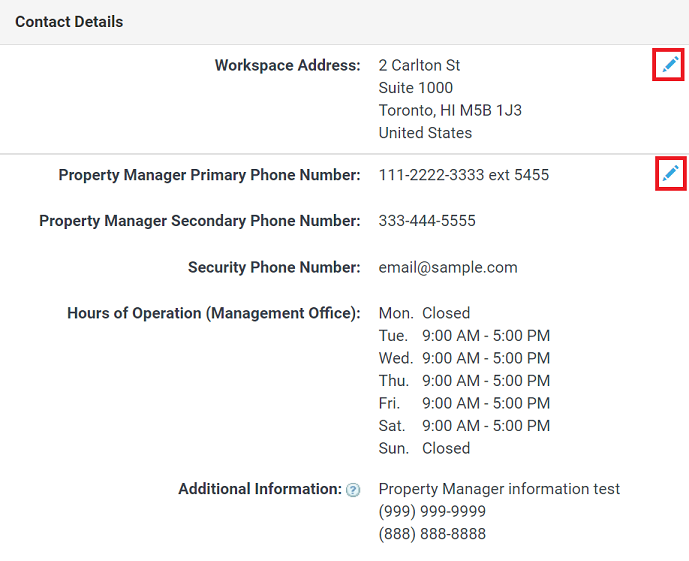Click the Suite 1000 address line
Viewport: 689px width, 561px height.
(x=416, y=88)
